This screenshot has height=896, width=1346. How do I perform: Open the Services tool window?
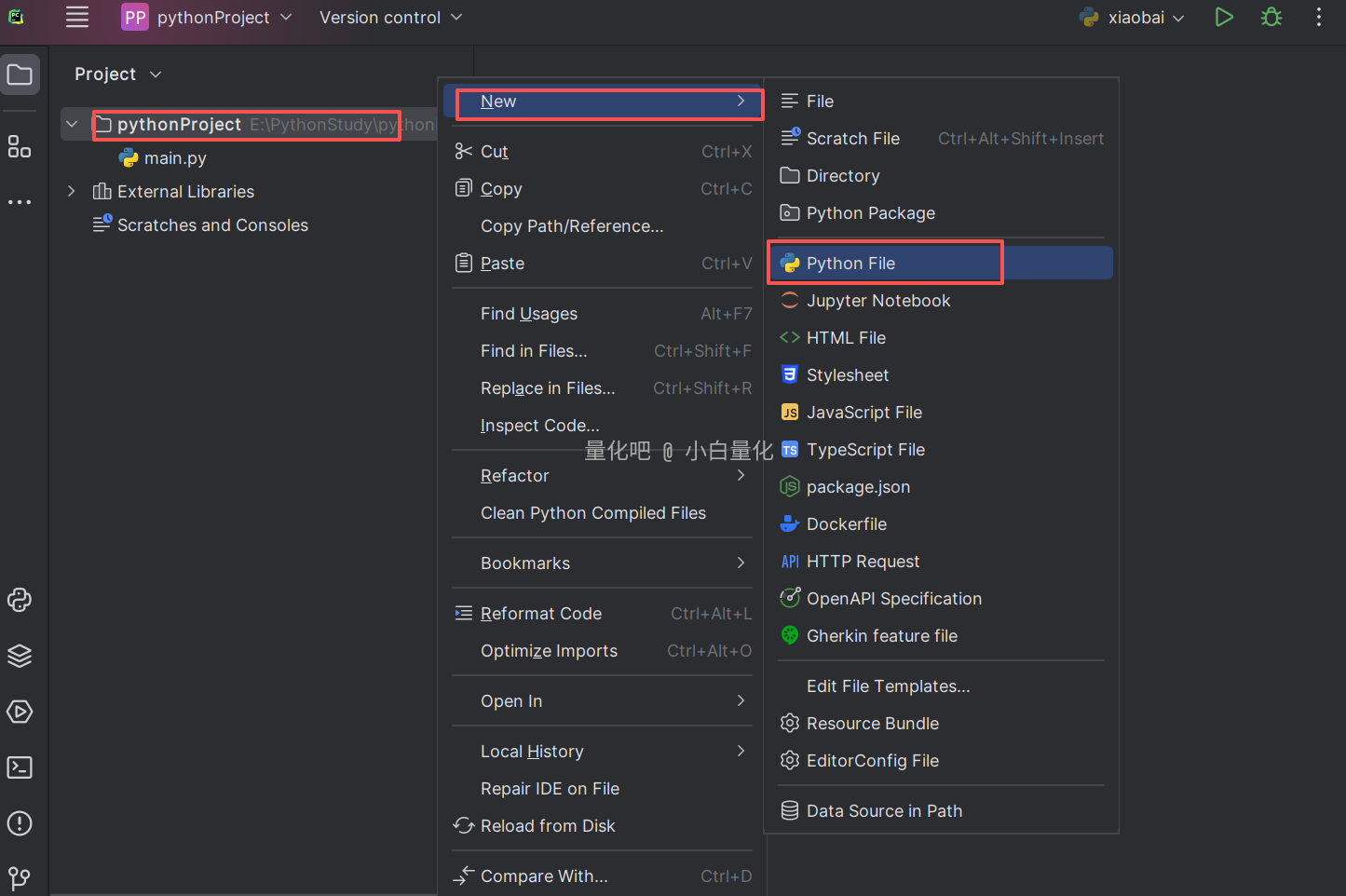[x=20, y=713]
